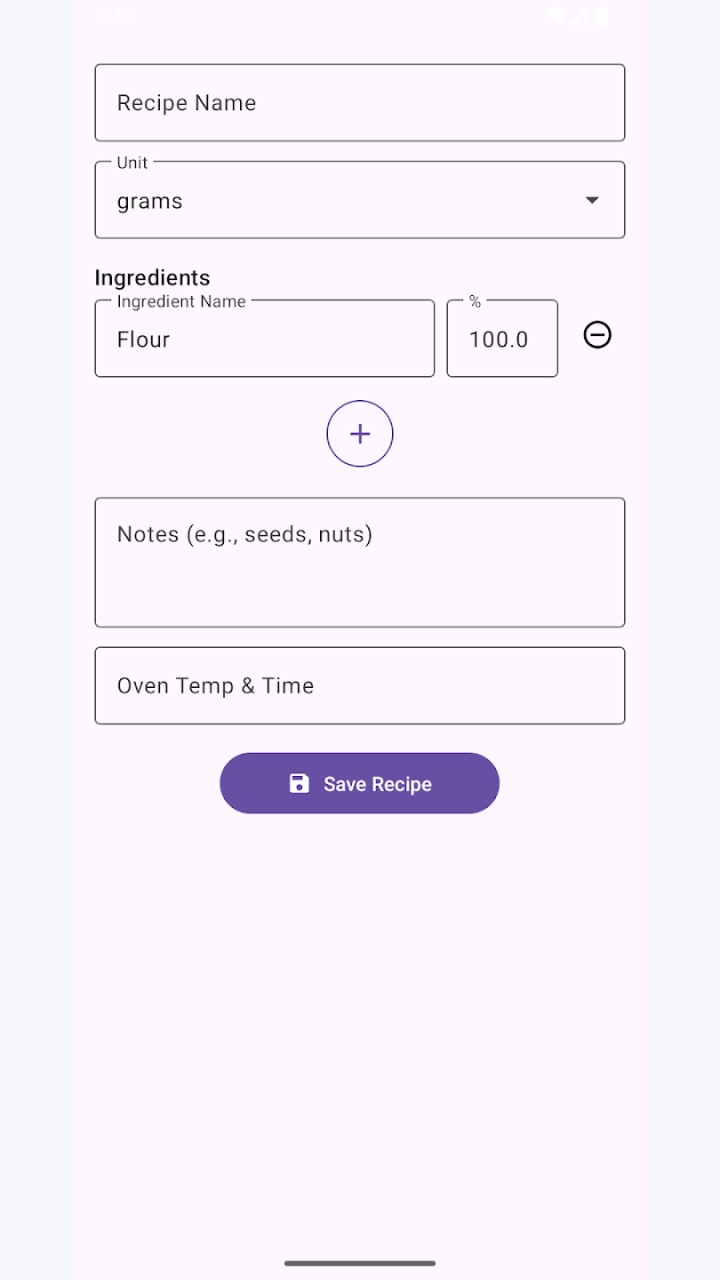Save Recipe button
The image size is (720, 1280).
click(360, 783)
